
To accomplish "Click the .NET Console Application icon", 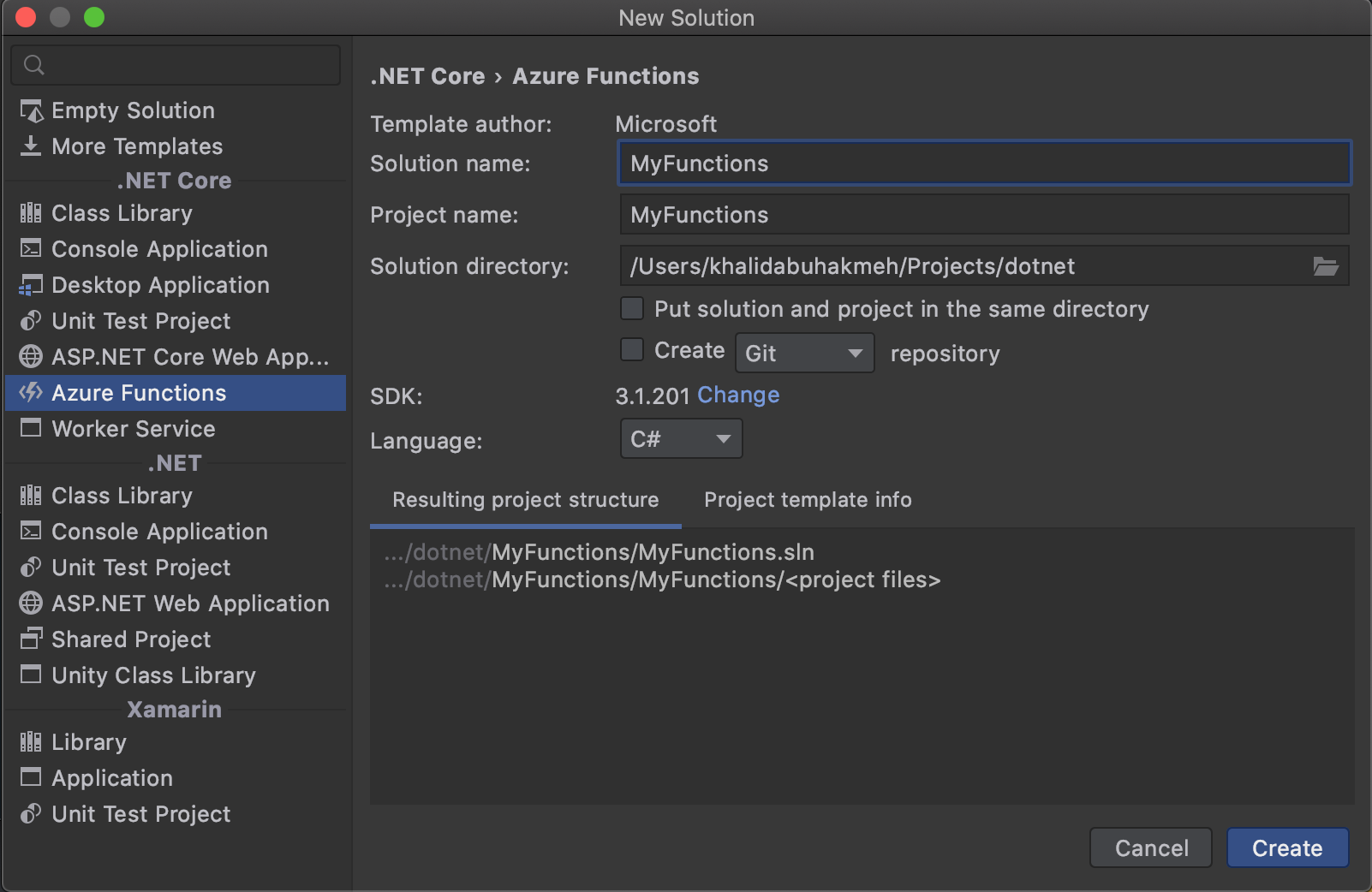I will pyautogui.click(x=31, y=532).
